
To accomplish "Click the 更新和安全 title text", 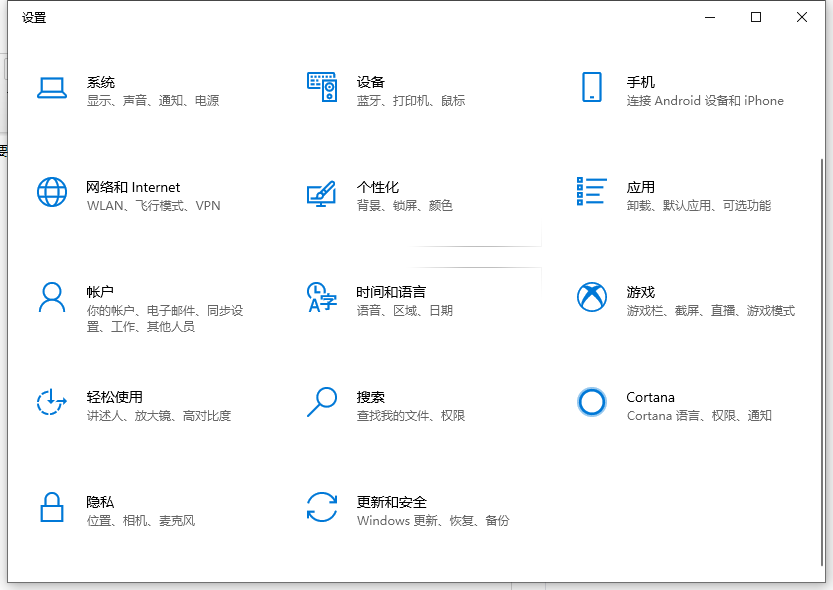I will 391,502.
